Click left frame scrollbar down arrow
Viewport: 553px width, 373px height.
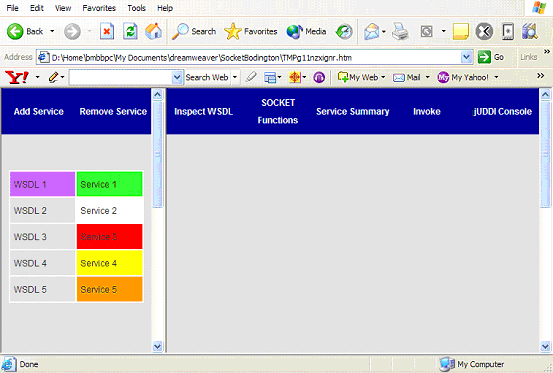click(157, 347)
